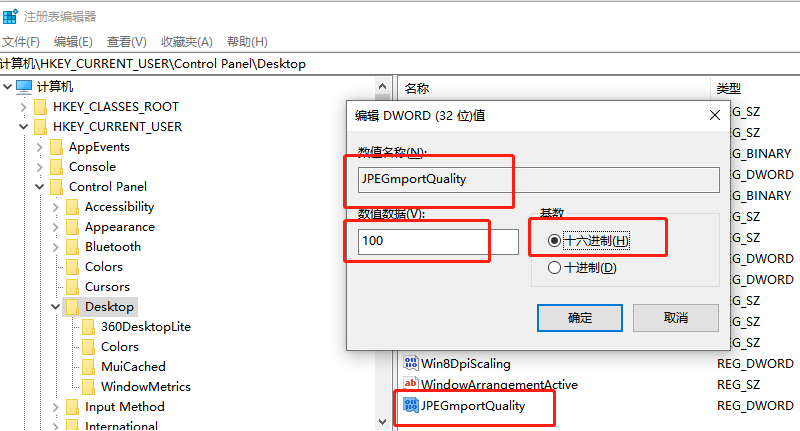
Task: Click the registry path address bar
Action: pos(400,64)
